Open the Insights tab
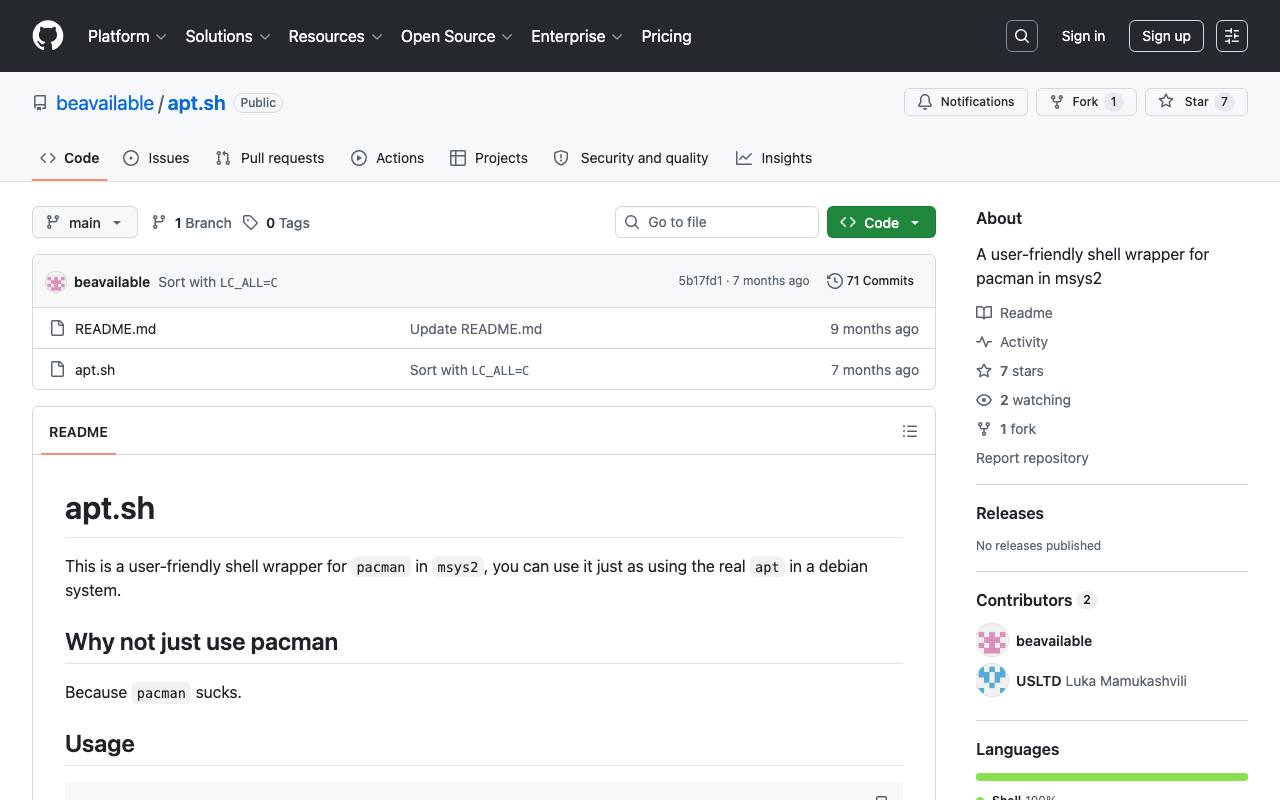Screen dimensions: 1280x800 (x=774, y=158)
